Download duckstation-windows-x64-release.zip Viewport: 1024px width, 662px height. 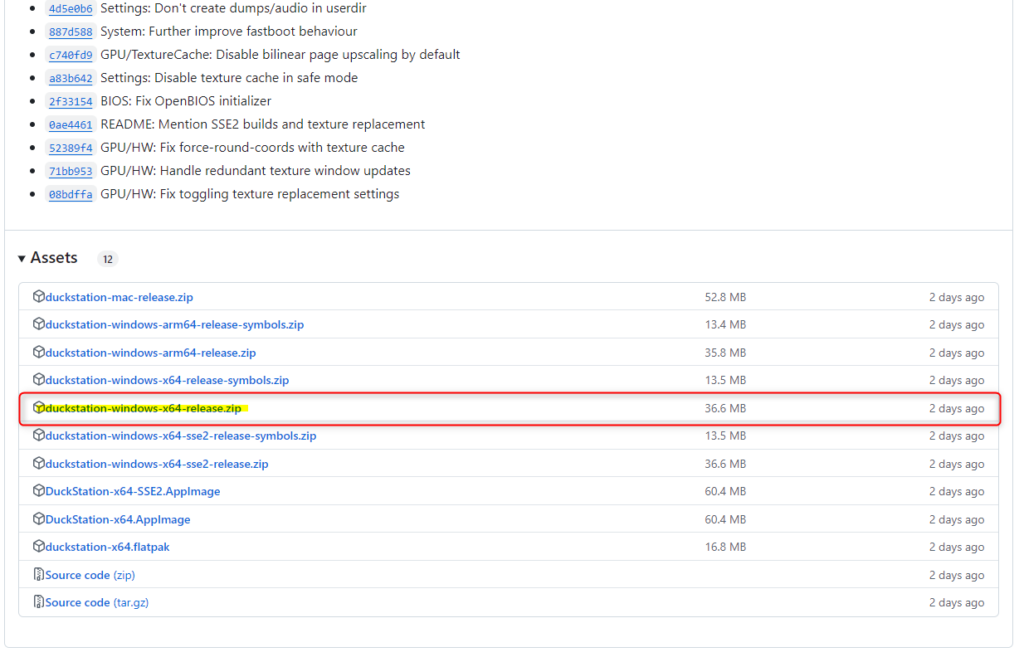[x=143, y=408]
